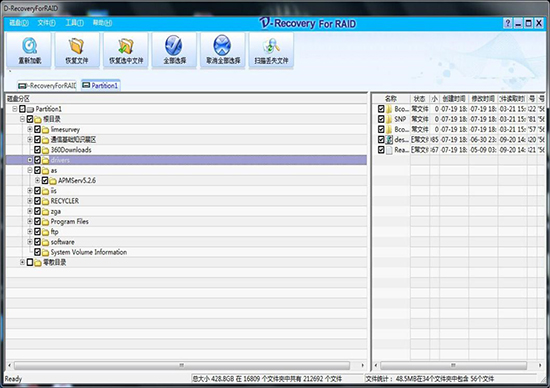Image resolution: width=550 pixels, height=388 pixels.
Task: Click the 重新加载 reload toolbar icon
Action: point(29,46)
